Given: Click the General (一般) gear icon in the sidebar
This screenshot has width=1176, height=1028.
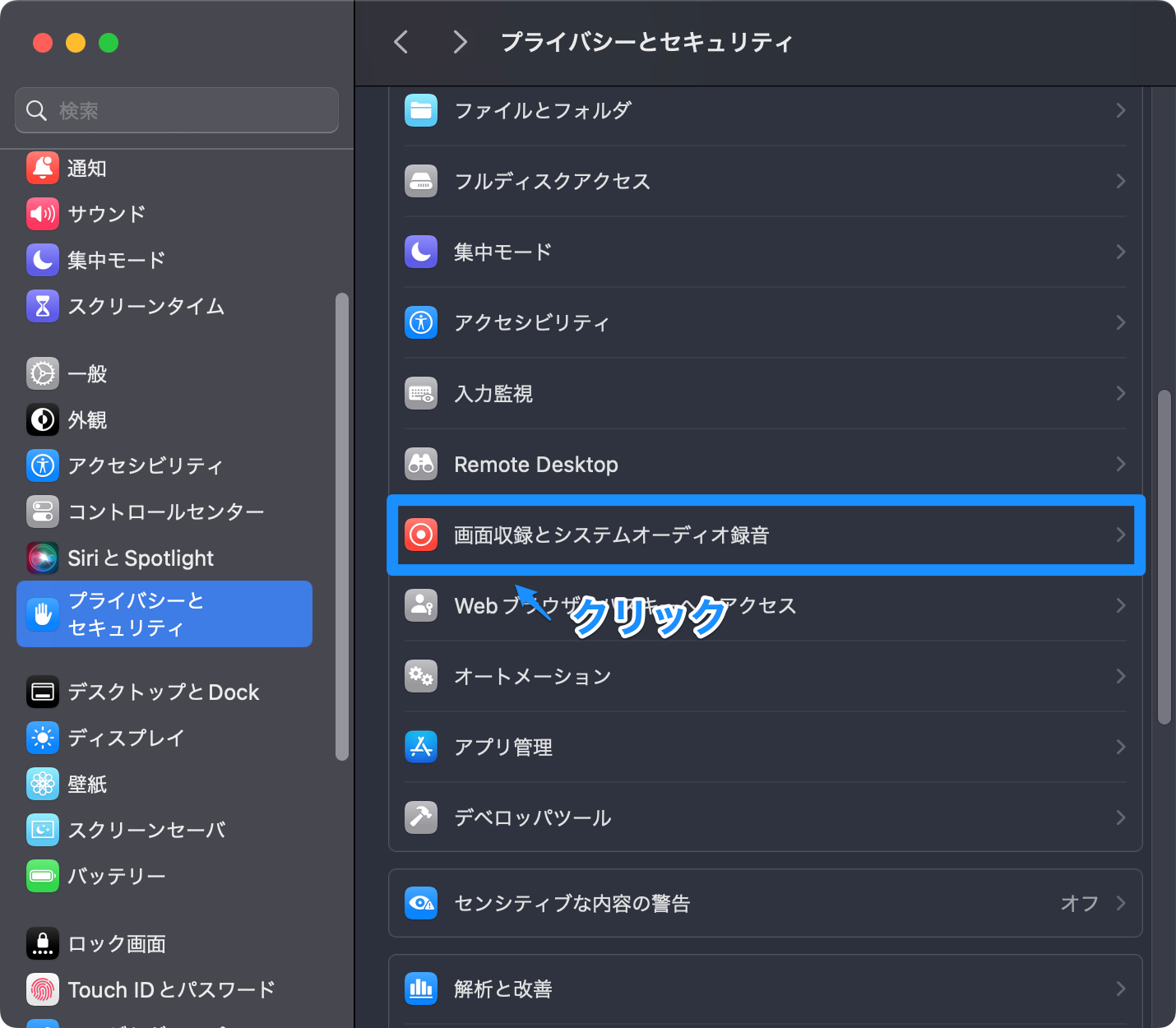Looking at the screenshot, I should 43,373.
